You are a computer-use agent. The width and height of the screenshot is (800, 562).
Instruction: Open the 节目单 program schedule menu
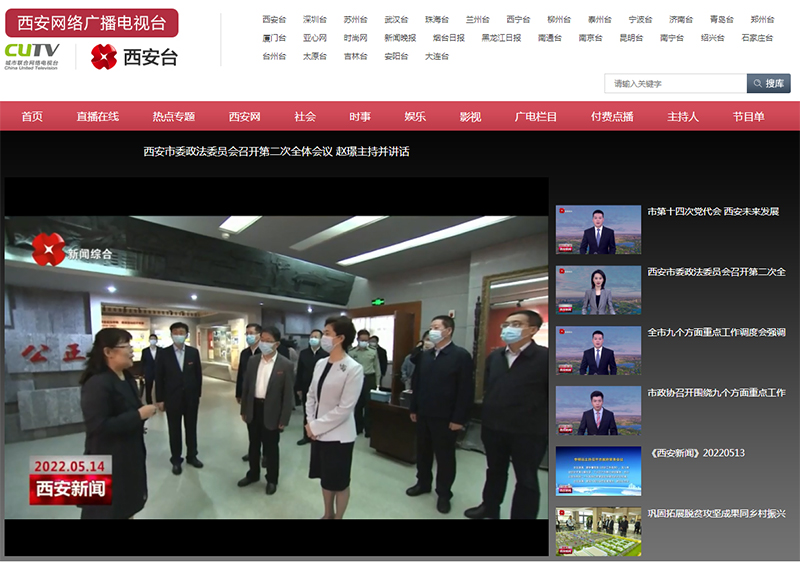(x=748, y=117)
